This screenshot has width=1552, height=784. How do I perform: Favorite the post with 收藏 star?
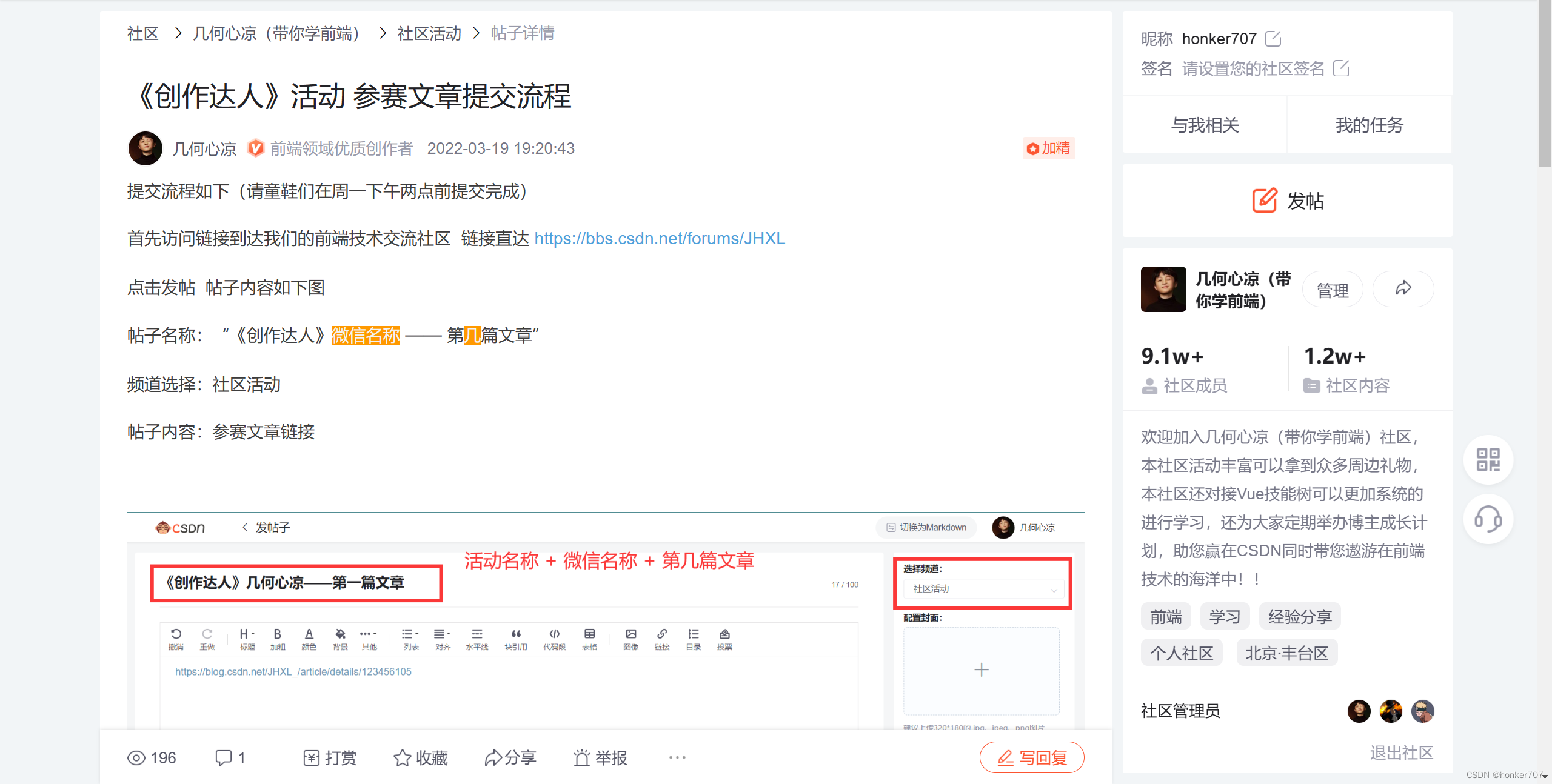[421, 757]
